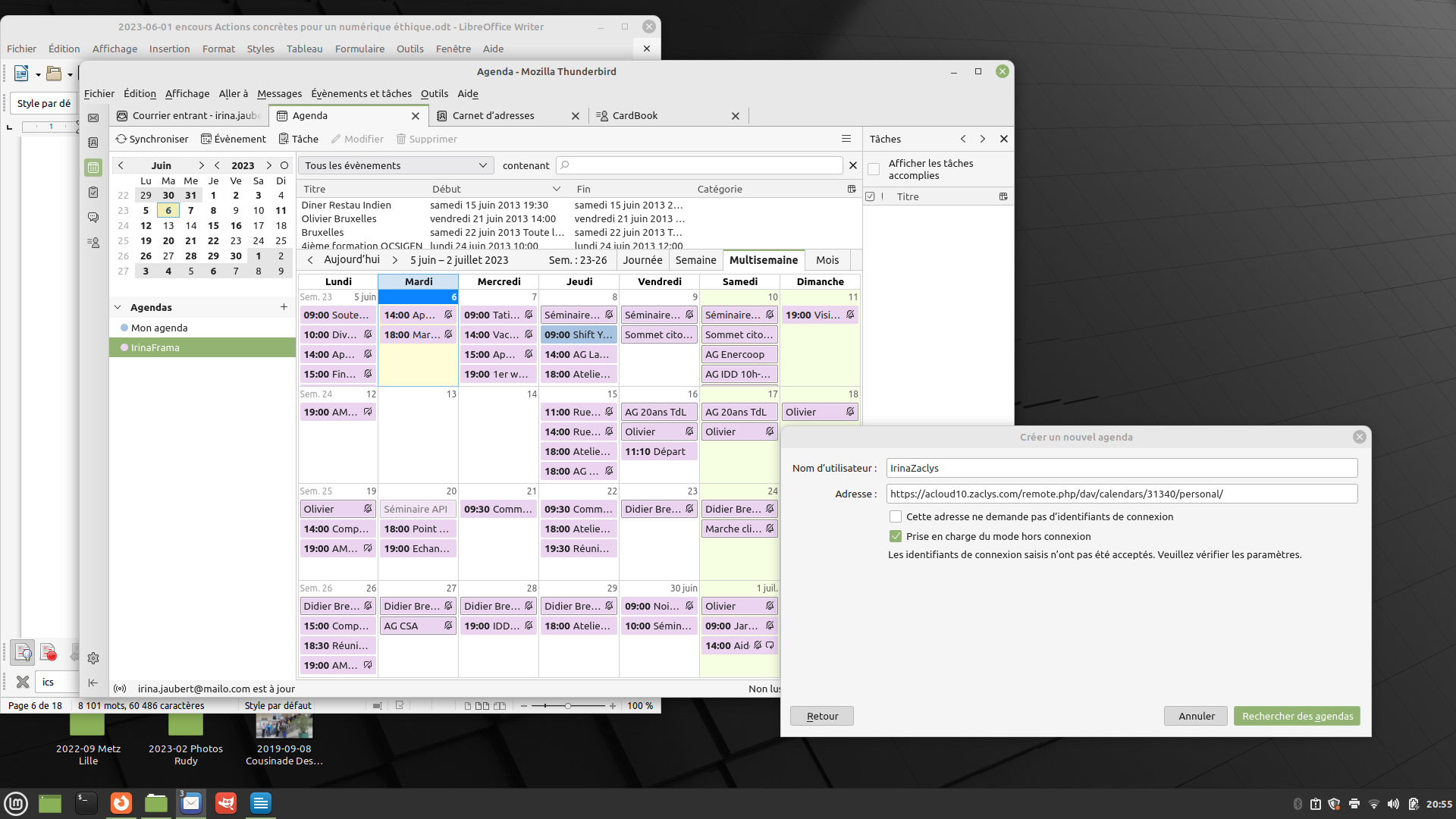Open the 'Tous les évènements' filter dropdown
Viewport: 1456px width, 819px height.
click(x=396, y=165)
